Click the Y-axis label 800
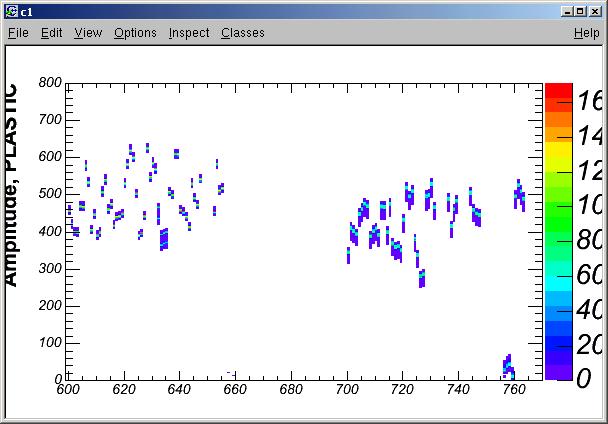The image size is (608, 424). [x=50, y=83]
